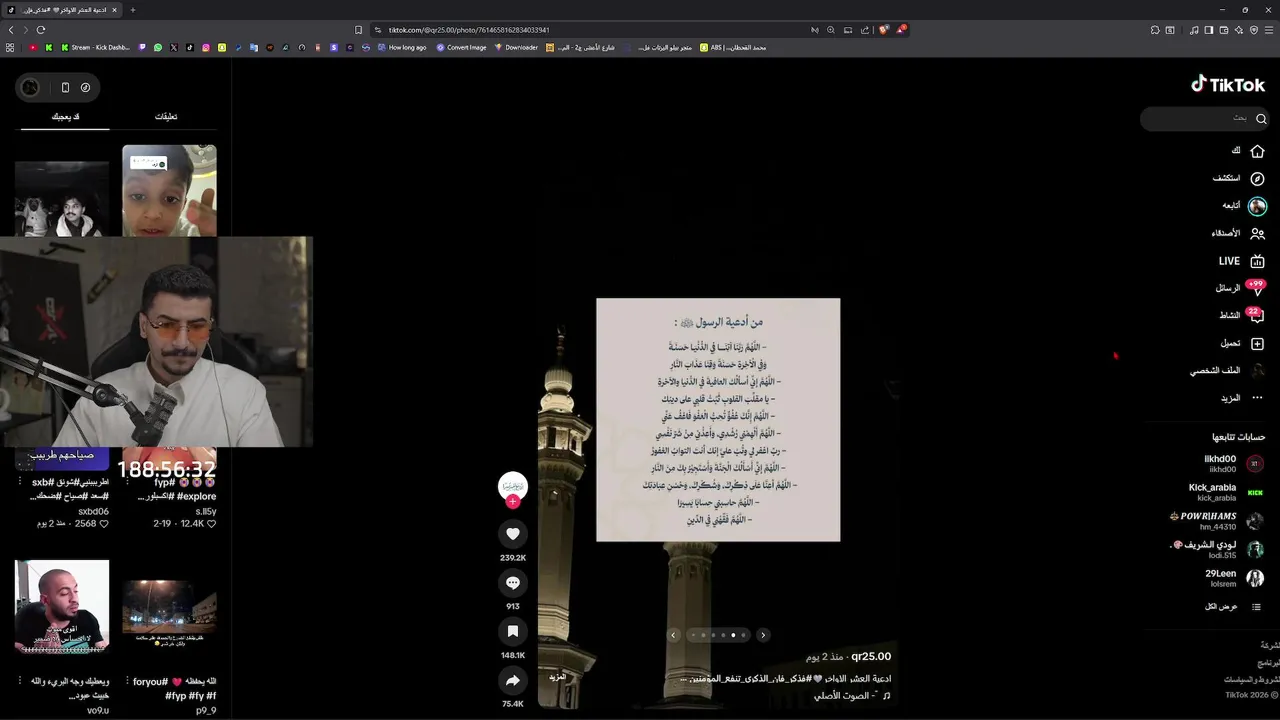Viewport: 1280px width, 720px height.
Task: Click the address bar bookmark page icon
Action: 358,30
